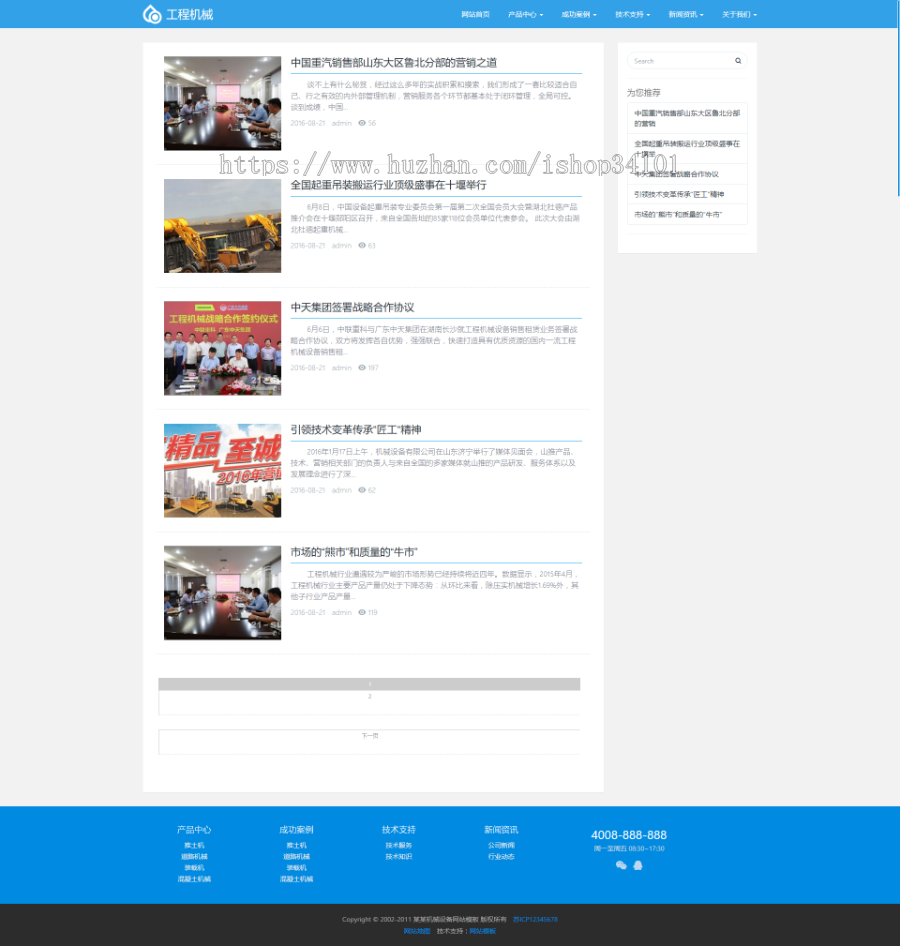The height and width of the screenshot is (946, 900).
Task: Click the meeting room thumbnail of first article
Action: coord(223,103)
